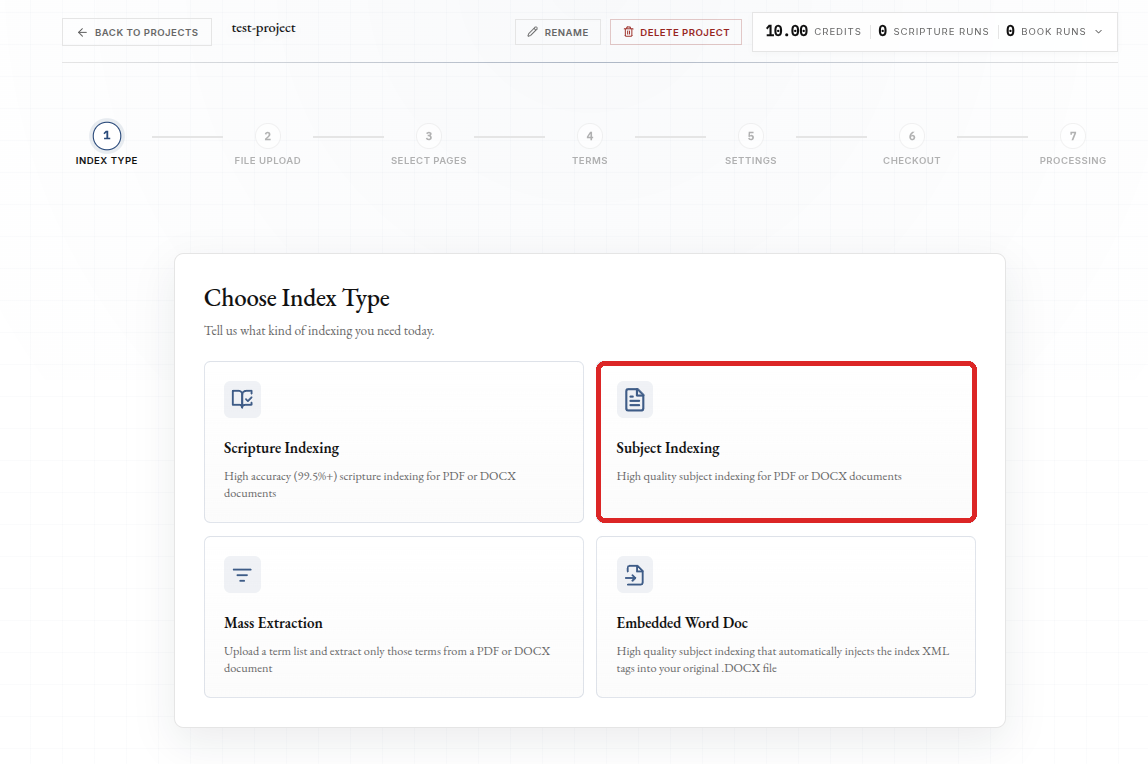The height and width of the screenshot is (764, 1148).
Task: Click the trash icon in Delete Project
Action: click(x=628, y=32)
